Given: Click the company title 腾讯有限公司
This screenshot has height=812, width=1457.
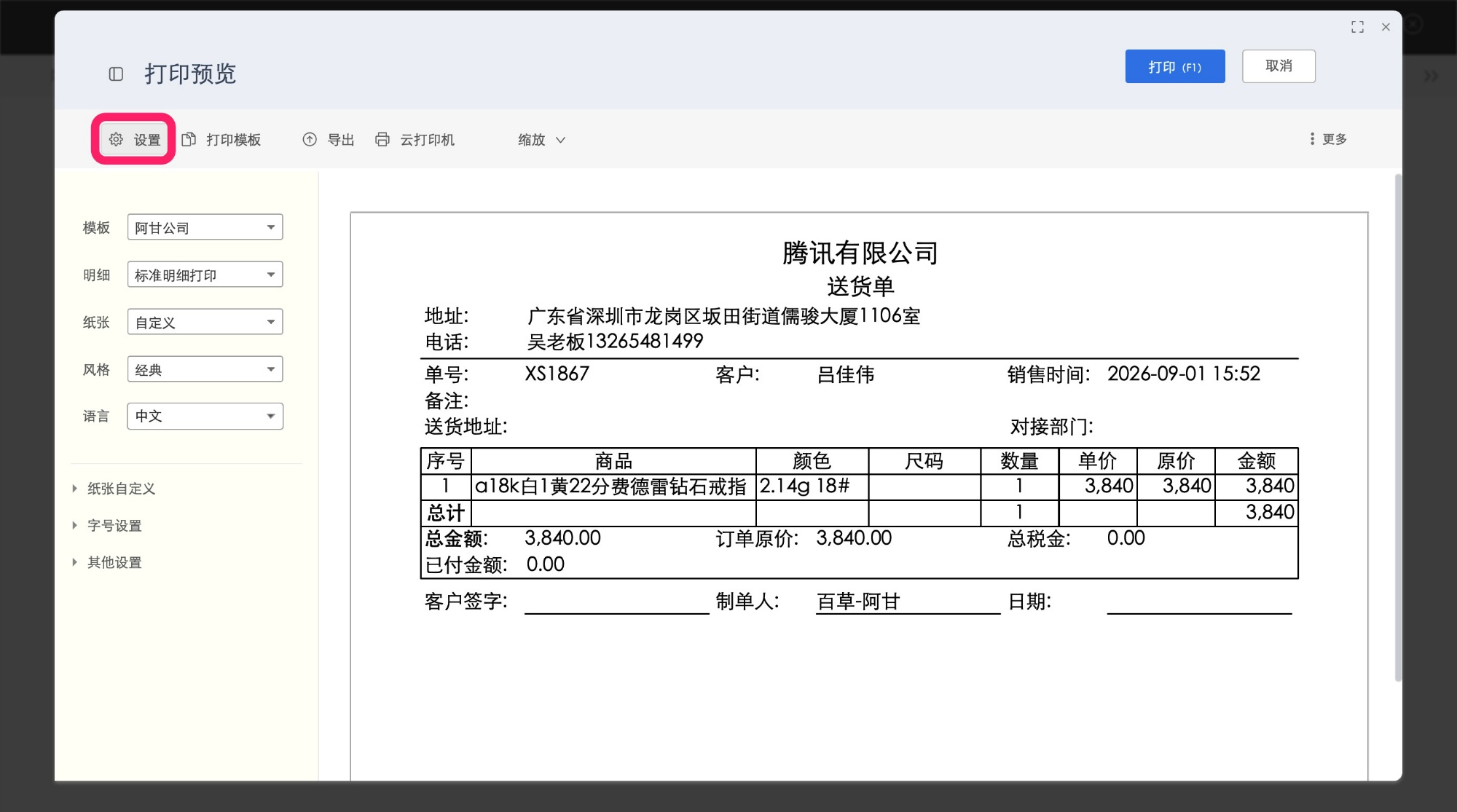Looking at the screenshot, I should tap(860, 253).
